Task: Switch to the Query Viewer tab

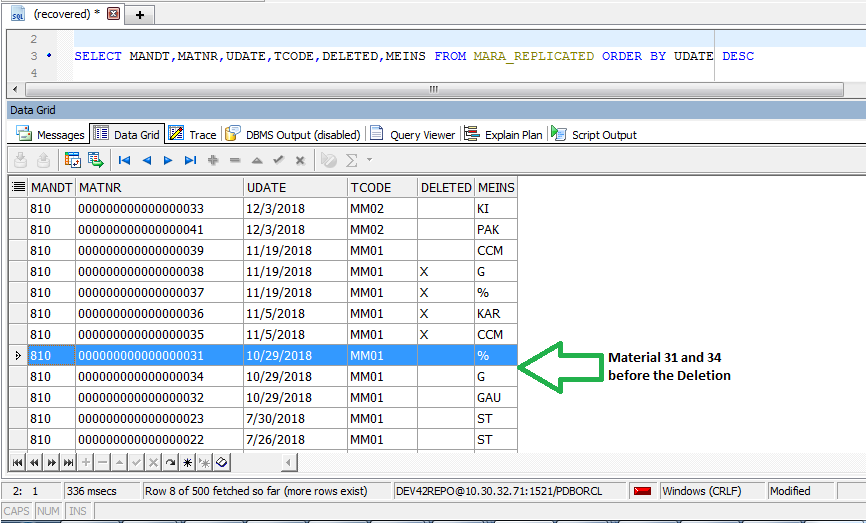Action: 412,134
